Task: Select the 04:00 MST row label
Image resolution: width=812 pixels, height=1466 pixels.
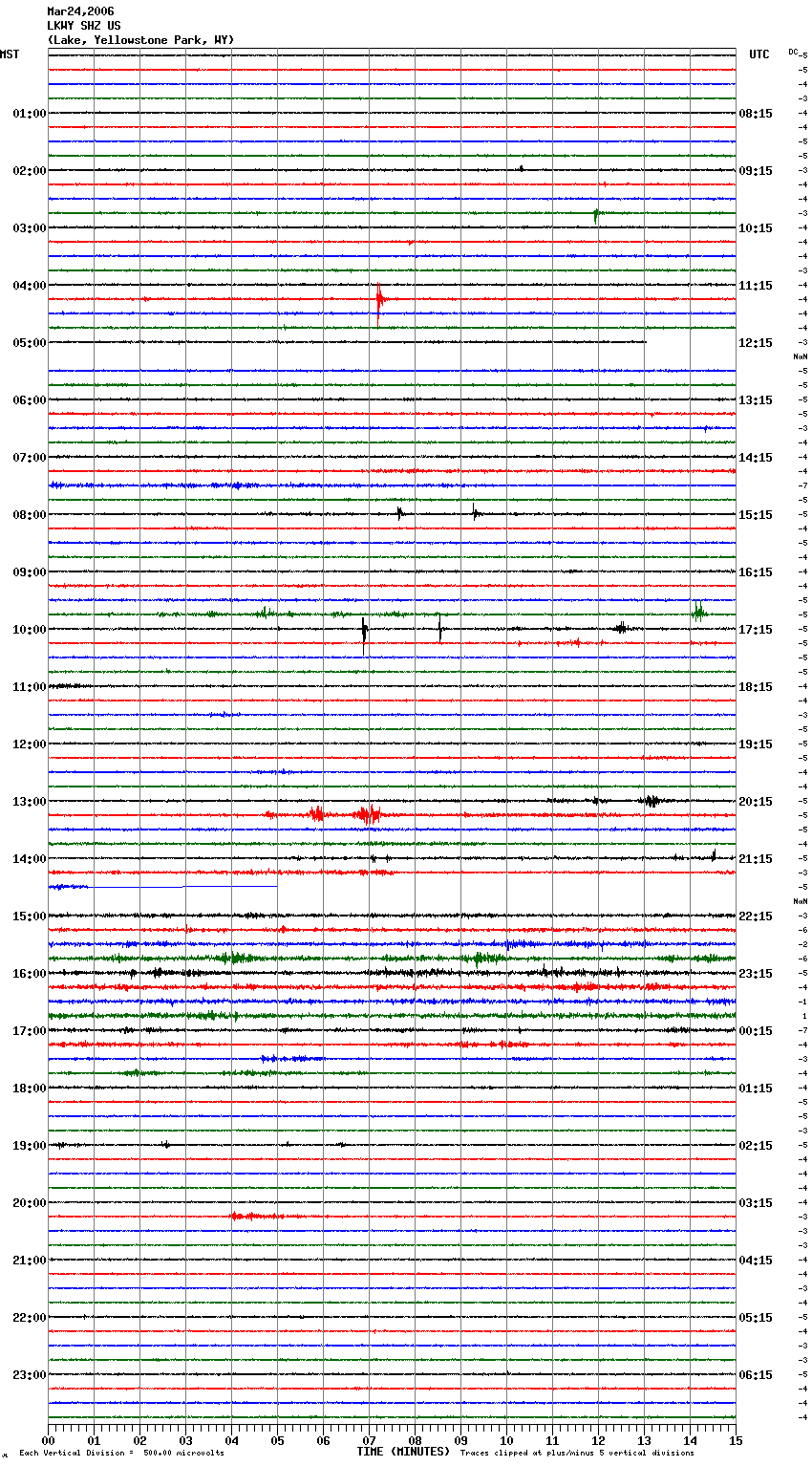Action: coord(29,286)
